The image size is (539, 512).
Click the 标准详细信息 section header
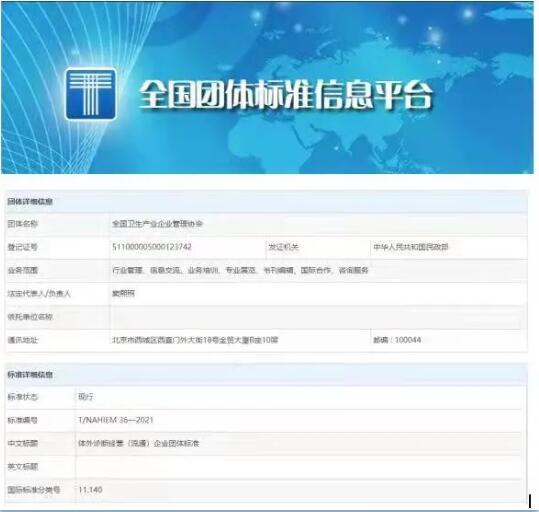click(30, 374)
